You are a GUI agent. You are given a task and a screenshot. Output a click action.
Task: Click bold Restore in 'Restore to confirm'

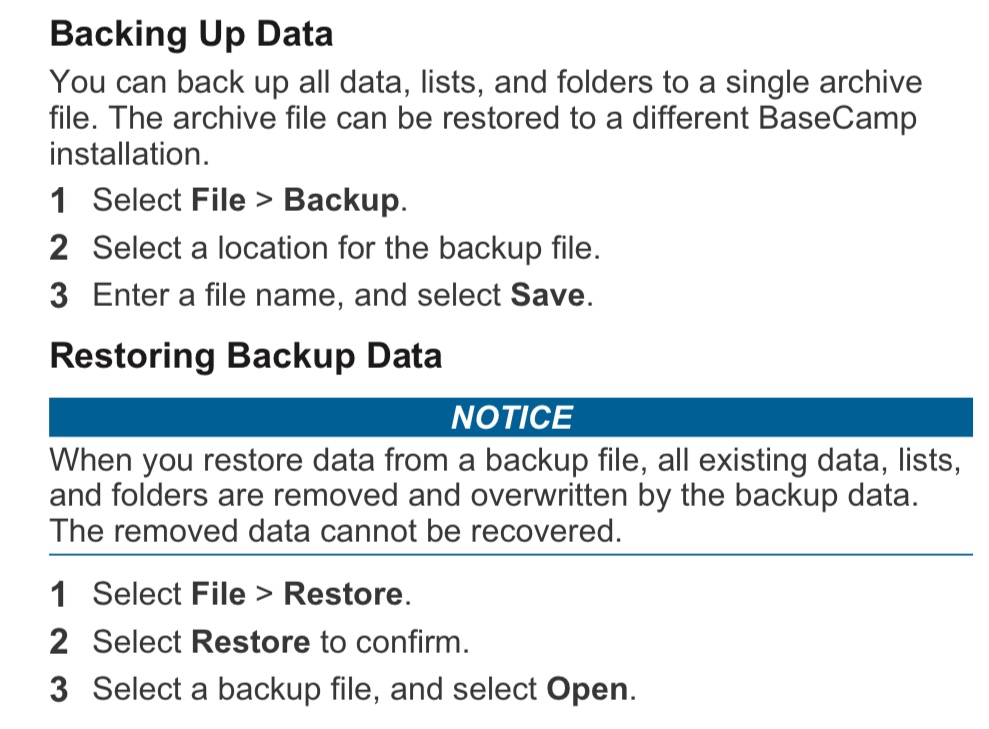coord(250,642)
